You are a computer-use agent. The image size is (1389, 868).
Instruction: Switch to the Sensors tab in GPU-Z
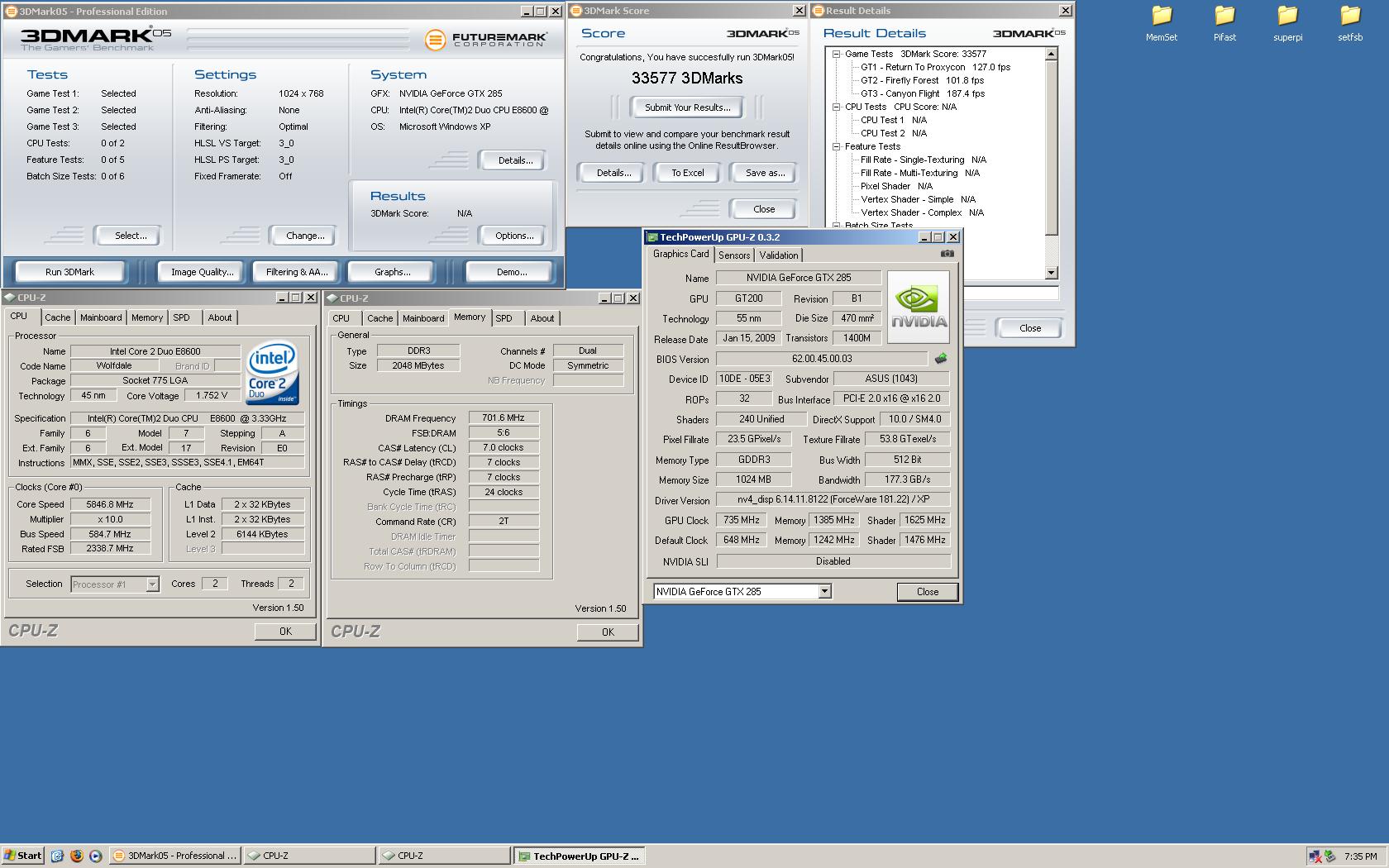tap(734, 255)
